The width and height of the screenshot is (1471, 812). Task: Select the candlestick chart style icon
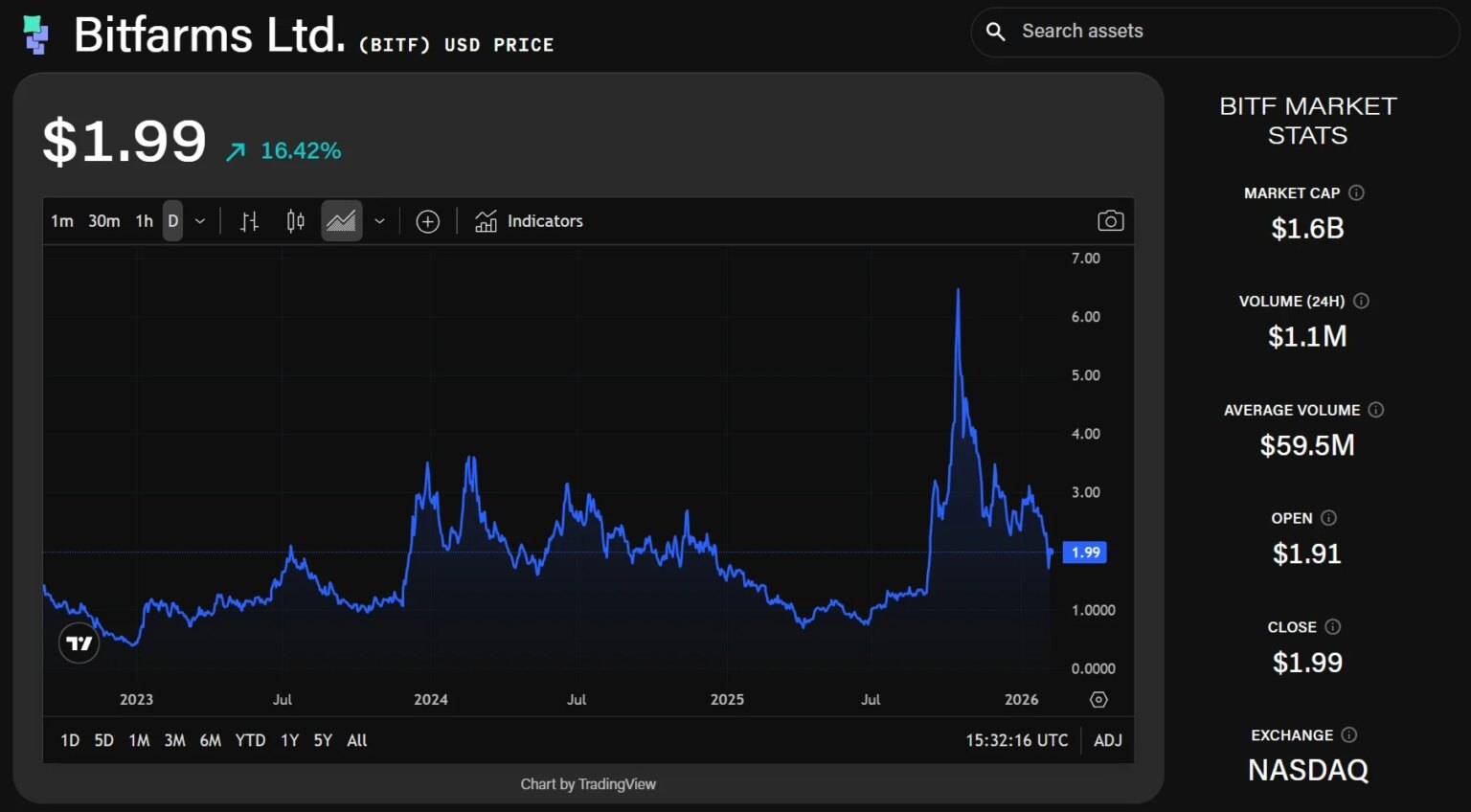(295, 221)
